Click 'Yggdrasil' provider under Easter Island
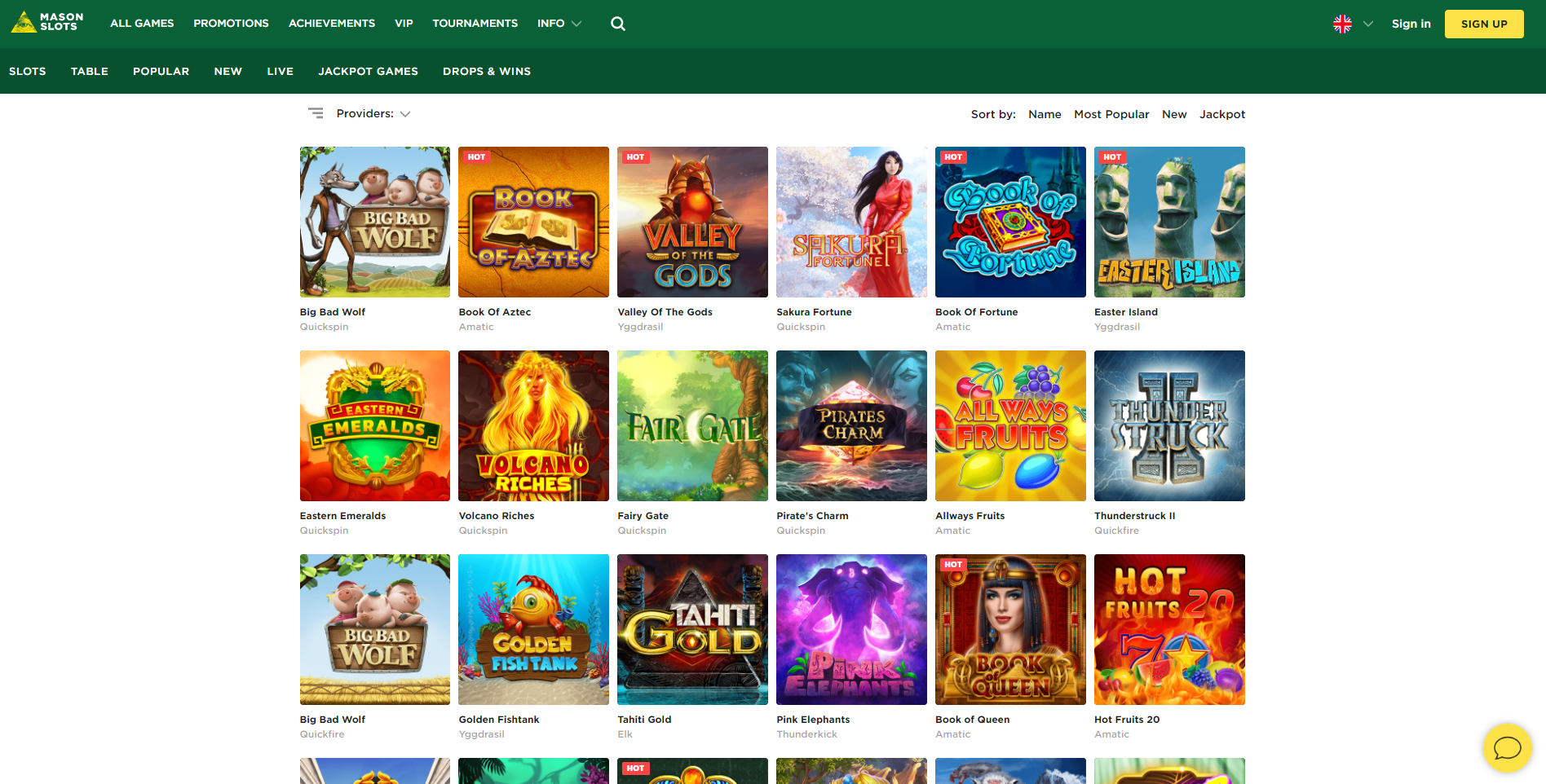Image resolution: width=1546 pixels, height=784 pixels. [x=1117, y=327]
